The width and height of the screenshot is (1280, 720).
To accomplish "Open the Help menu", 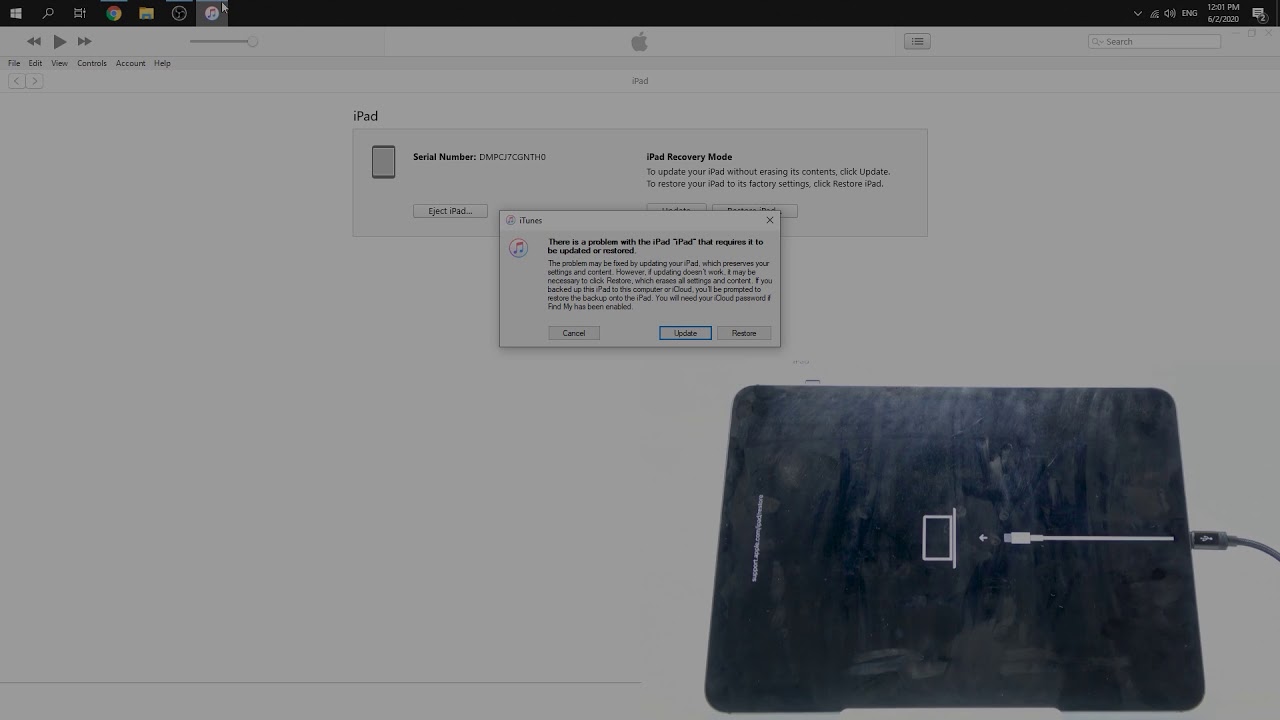I will [162, 63].
